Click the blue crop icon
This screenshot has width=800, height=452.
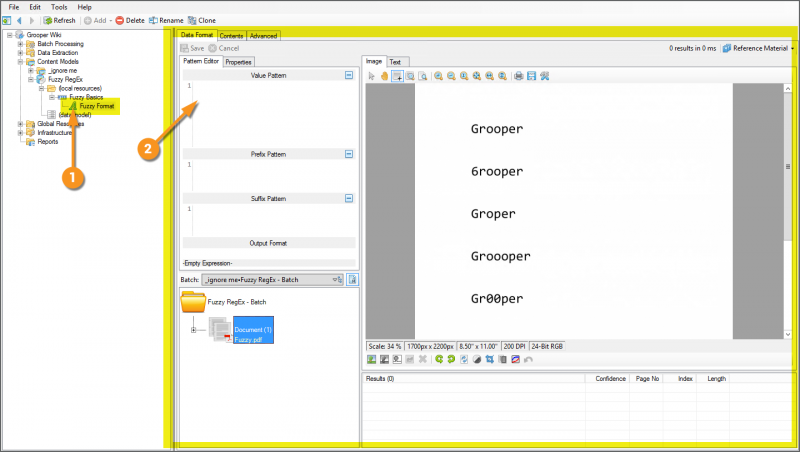(490, 359)
